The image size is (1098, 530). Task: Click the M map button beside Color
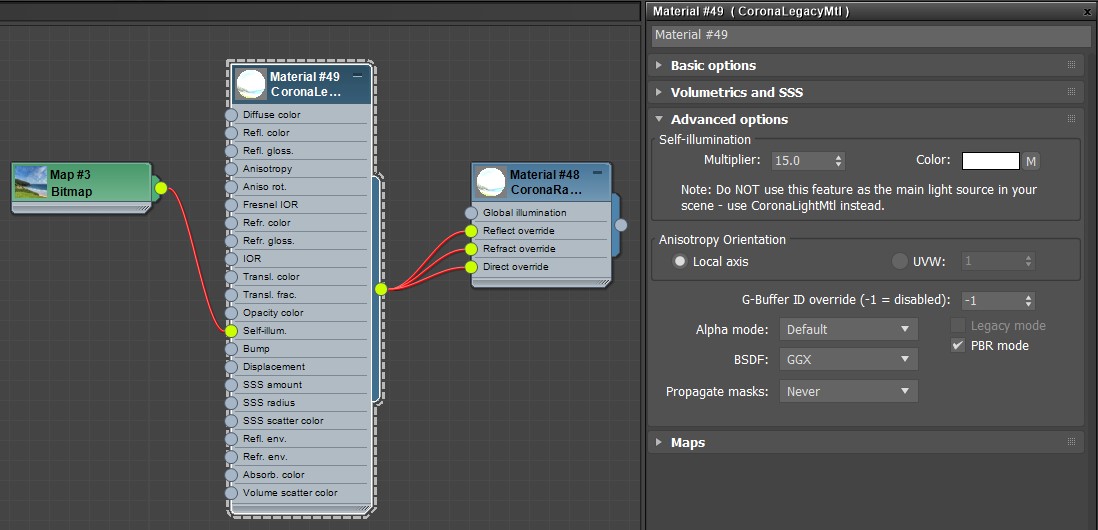coord(1031,161)
